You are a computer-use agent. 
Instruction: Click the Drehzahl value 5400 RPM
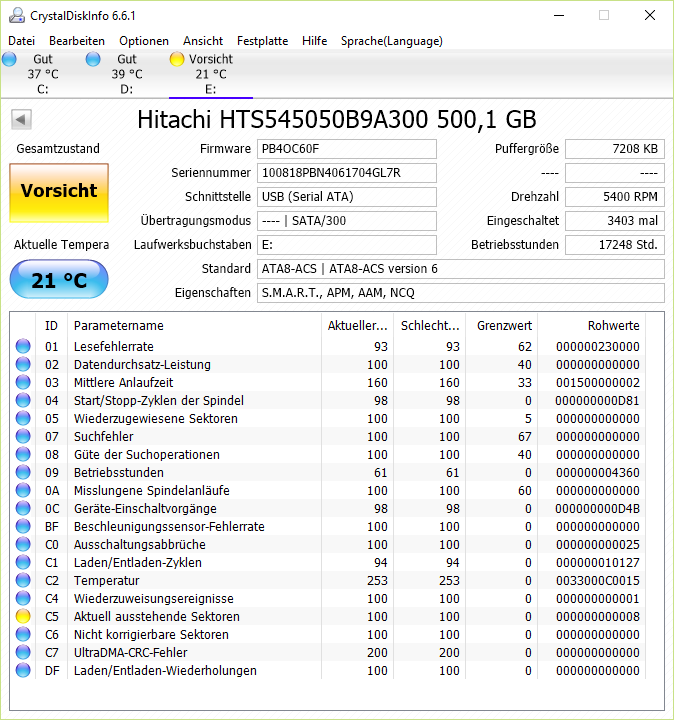[615, 197]
